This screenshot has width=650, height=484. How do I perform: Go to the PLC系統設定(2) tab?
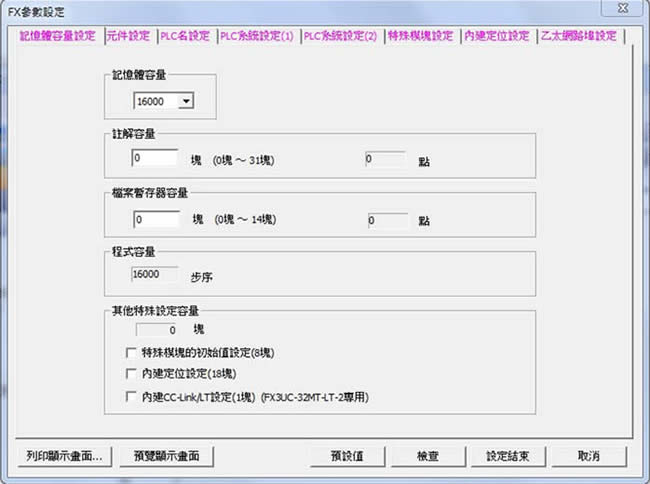(340, 36)
